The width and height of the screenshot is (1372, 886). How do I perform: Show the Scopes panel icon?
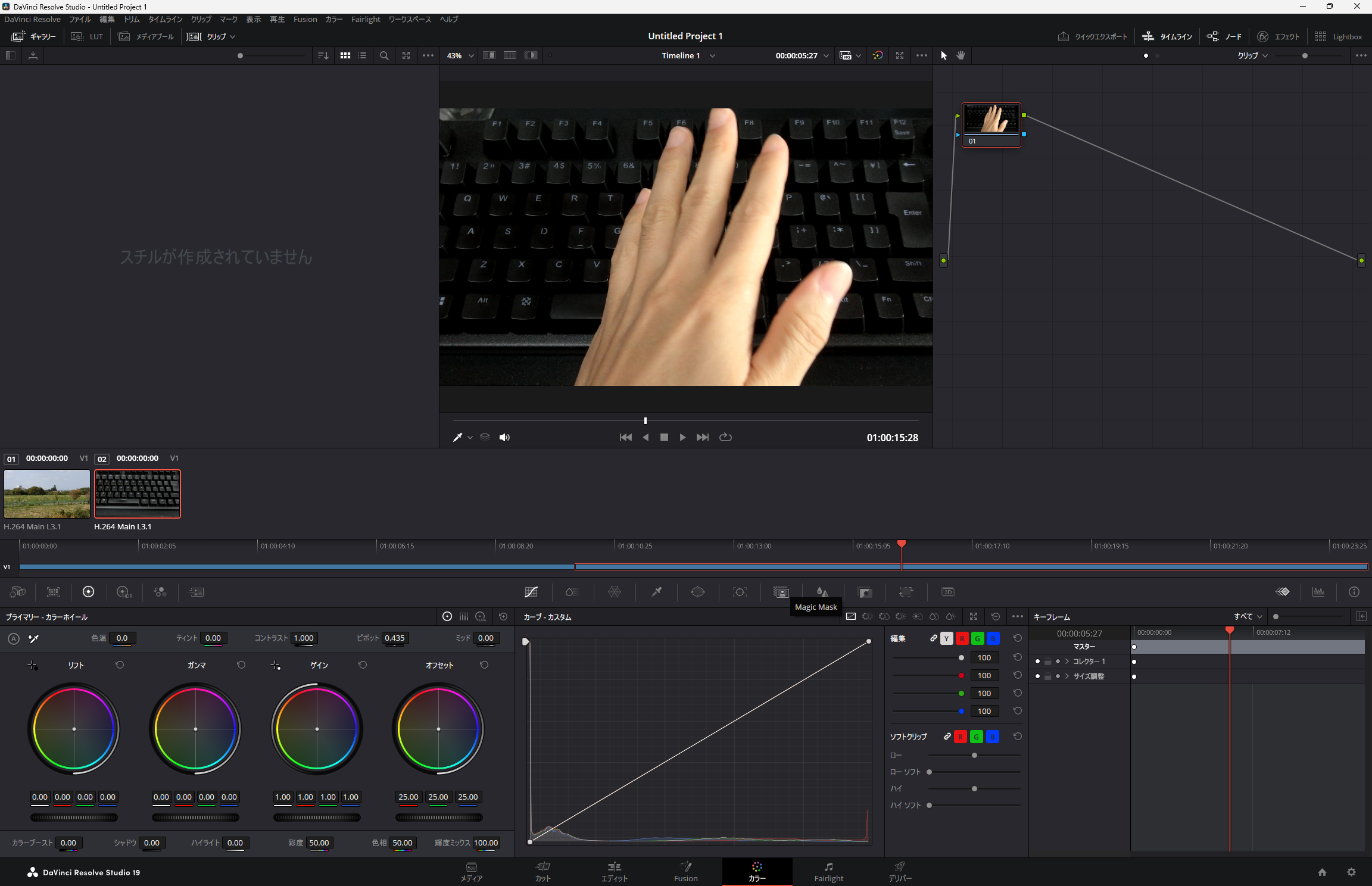pos(1318,592)
